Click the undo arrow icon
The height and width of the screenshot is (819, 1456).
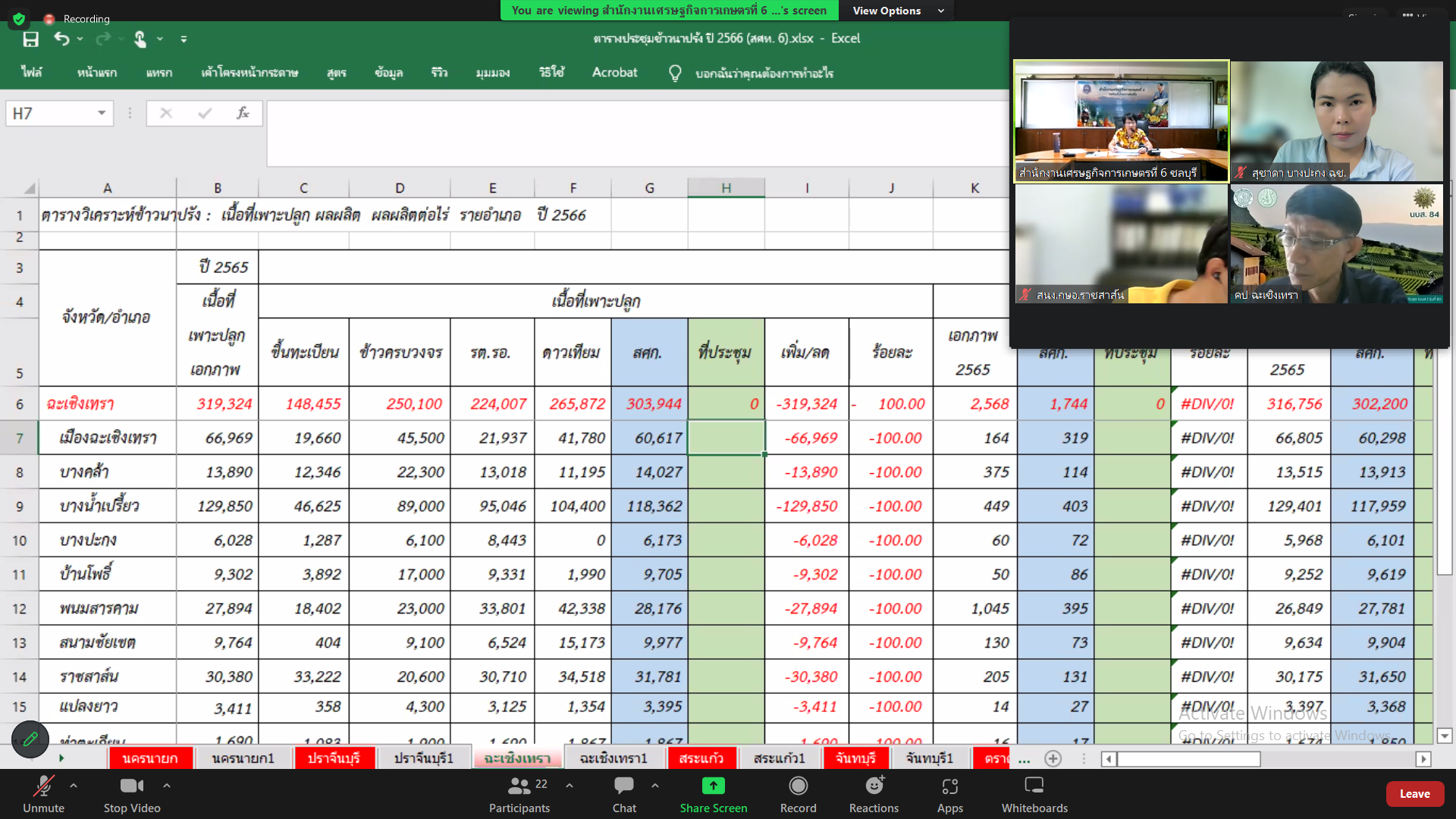(61, 39)
